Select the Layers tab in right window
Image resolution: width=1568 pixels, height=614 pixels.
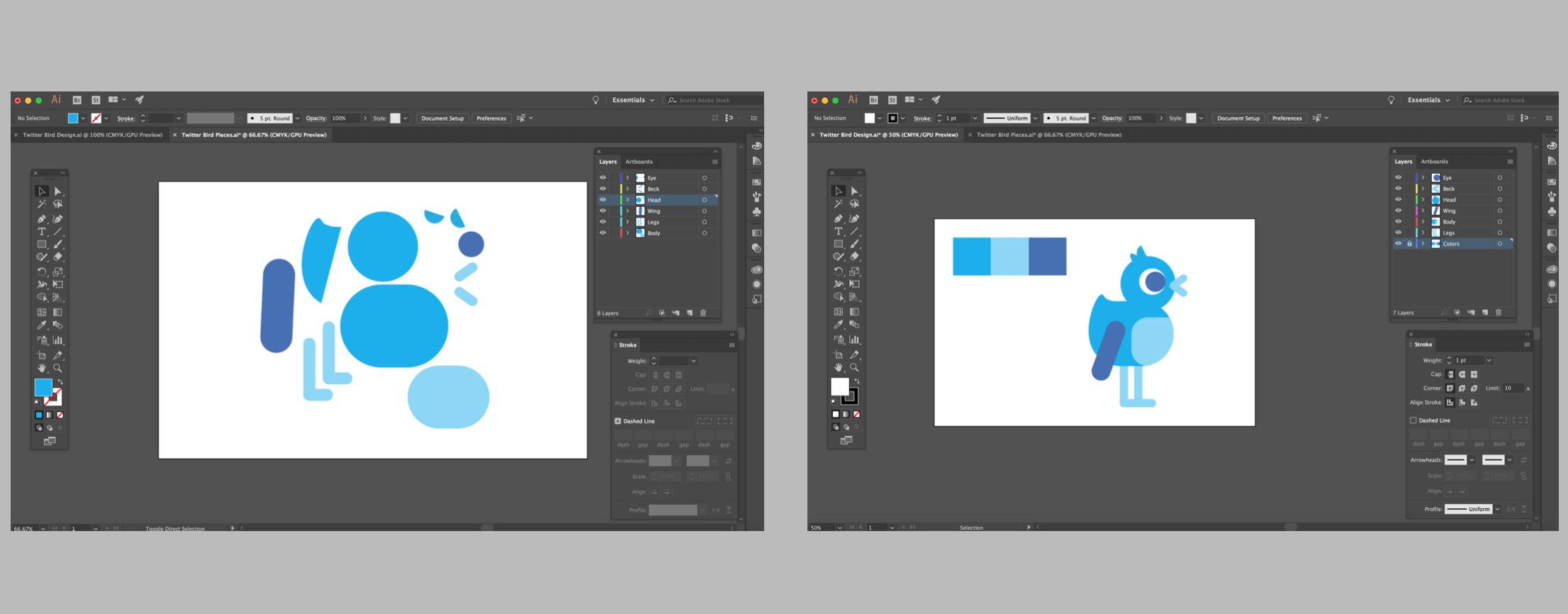(1404, 162)
